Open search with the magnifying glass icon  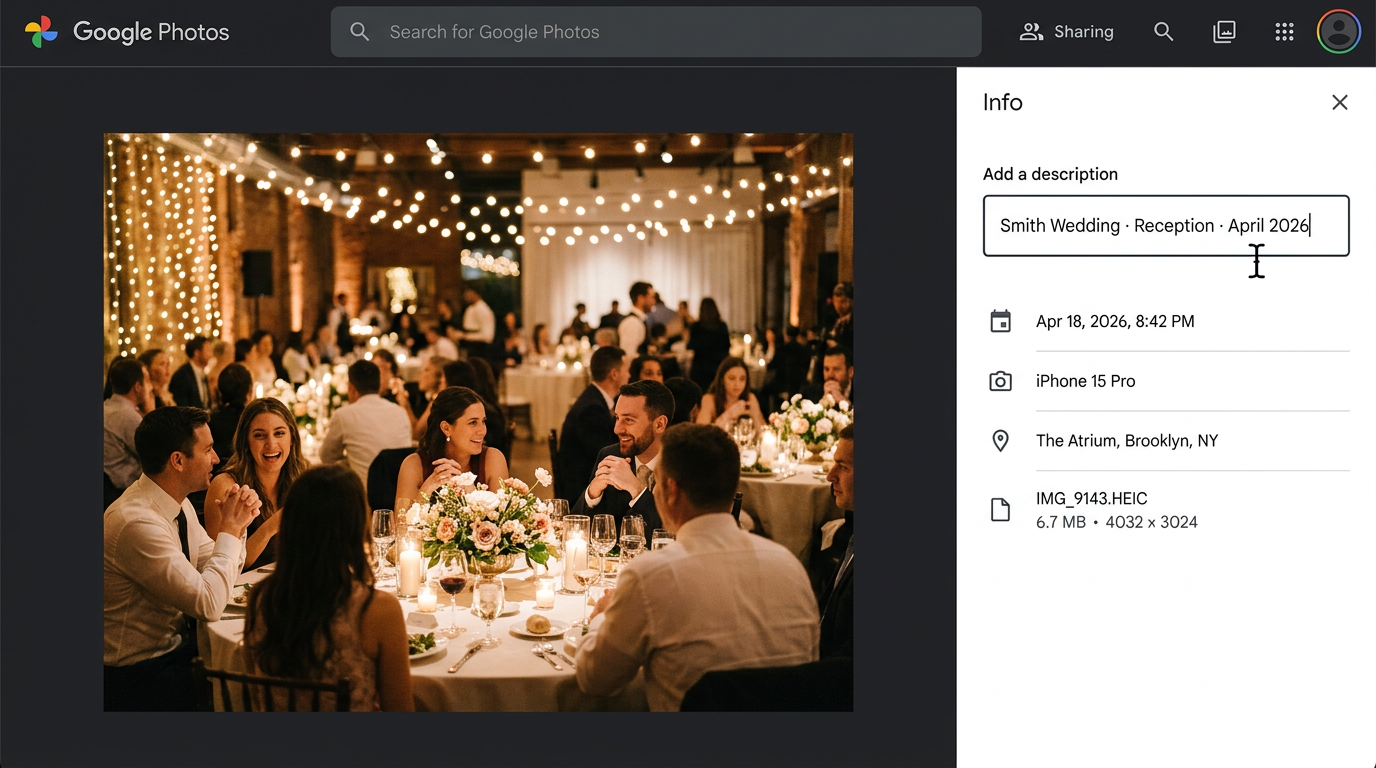pyautogui.click(x=1163, y=31)
